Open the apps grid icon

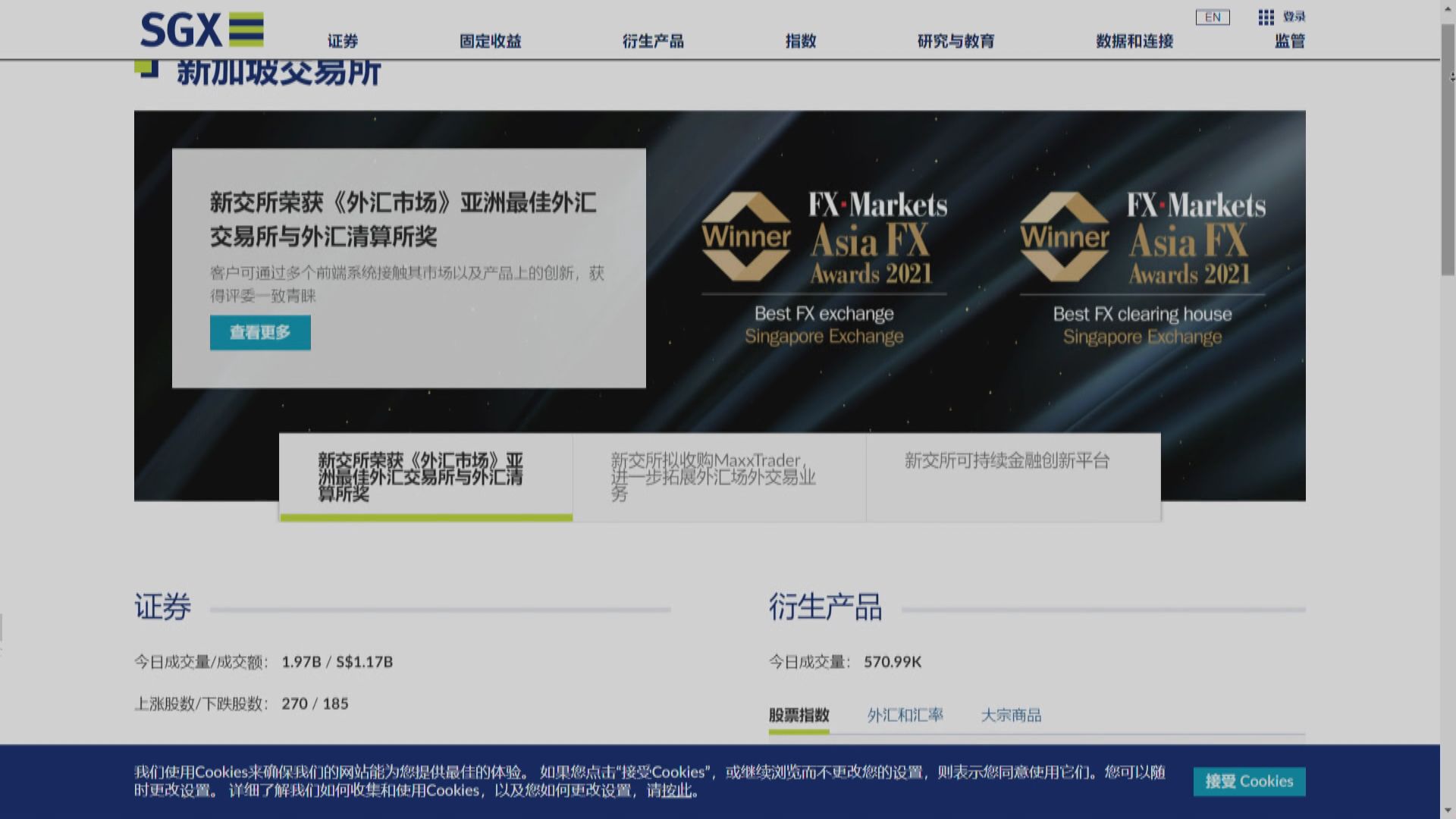(1266, 17)
